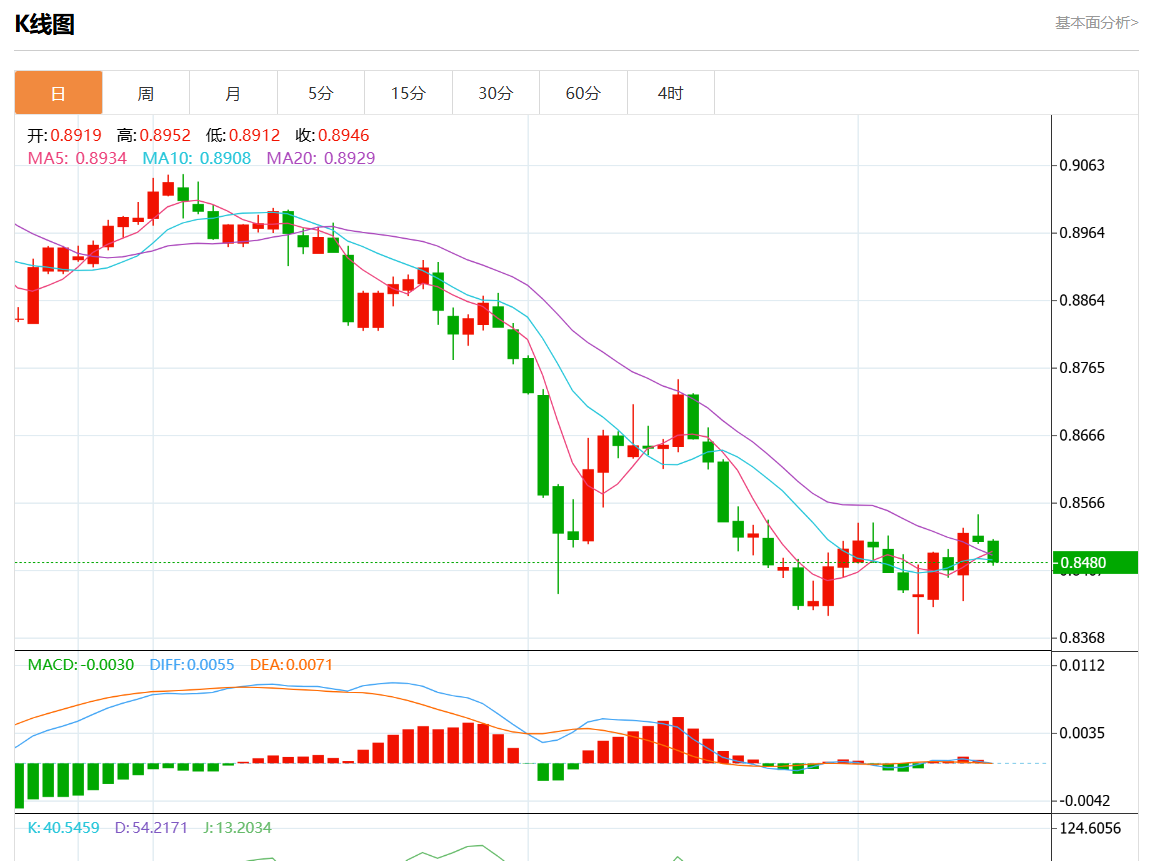Click the MA20: 0.8929 indicator label
The width and height of the screenshot is (1151, 861).
click(x=321, y=158)
